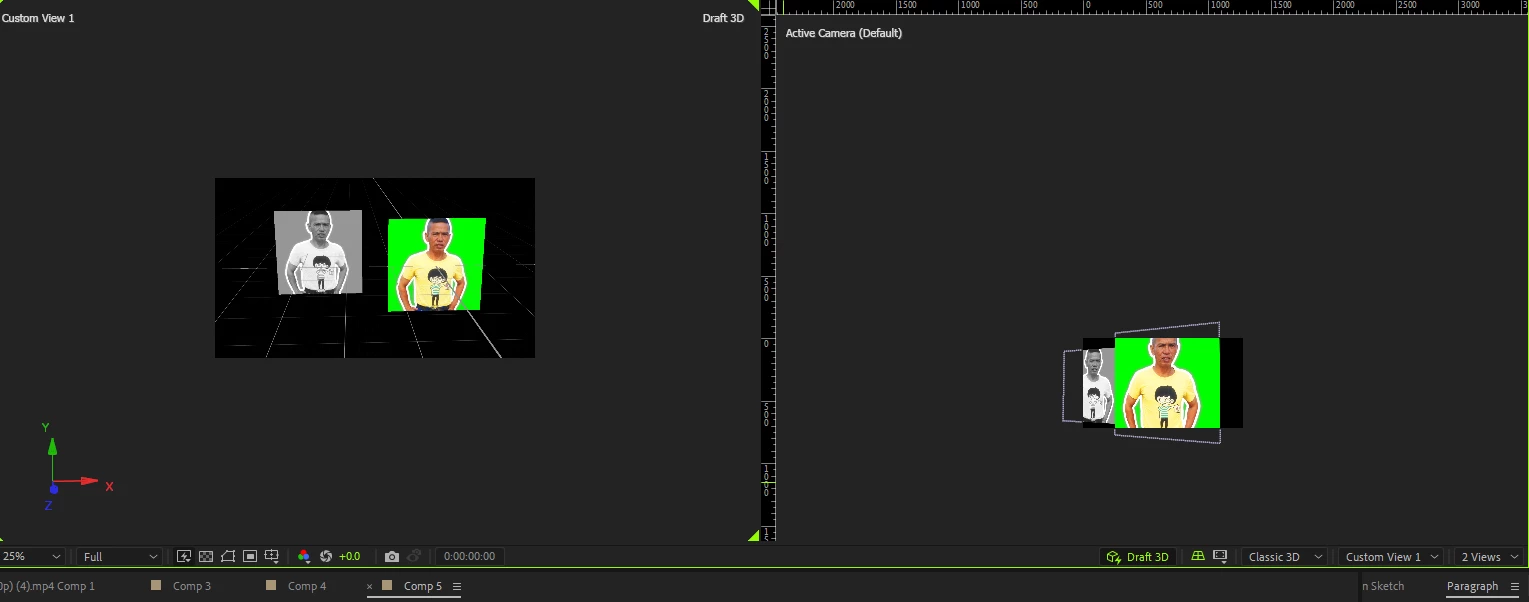1529x602 pixels.
Task: Click the Show Snapshot icon
Action: [414, 556]
